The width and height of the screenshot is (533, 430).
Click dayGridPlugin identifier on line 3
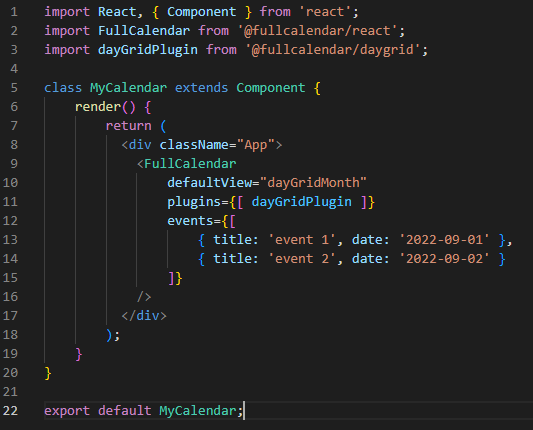coord(148,50)
